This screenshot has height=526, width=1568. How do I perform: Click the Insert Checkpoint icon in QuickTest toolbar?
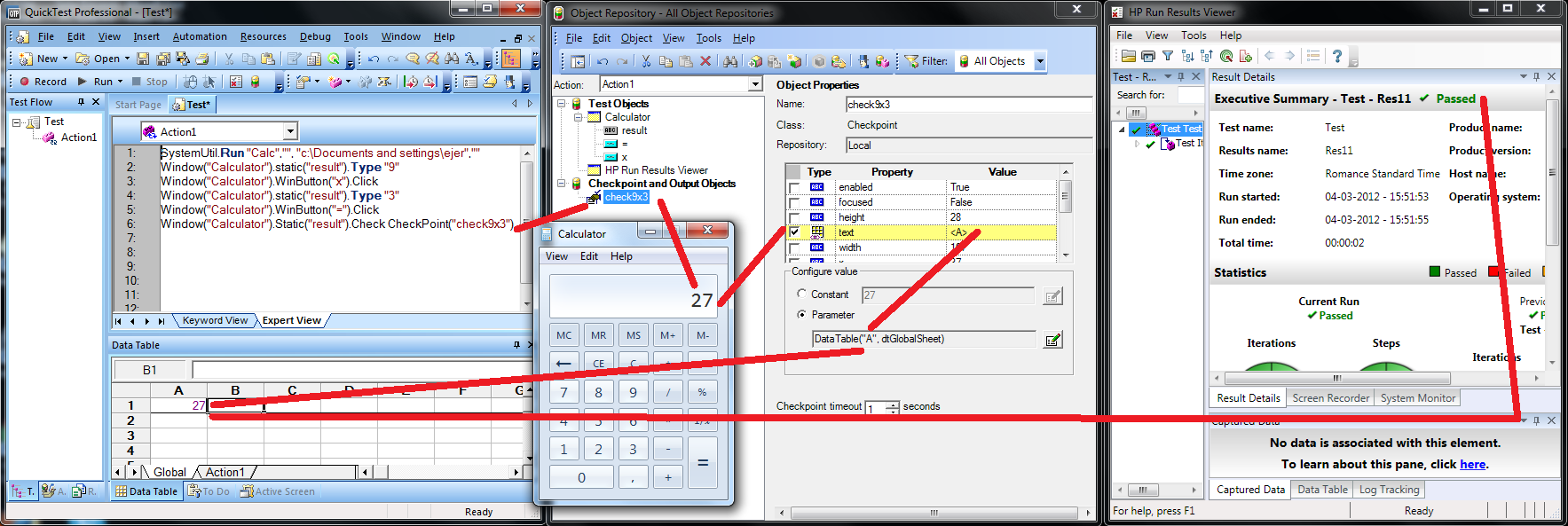tap(302, 82)
